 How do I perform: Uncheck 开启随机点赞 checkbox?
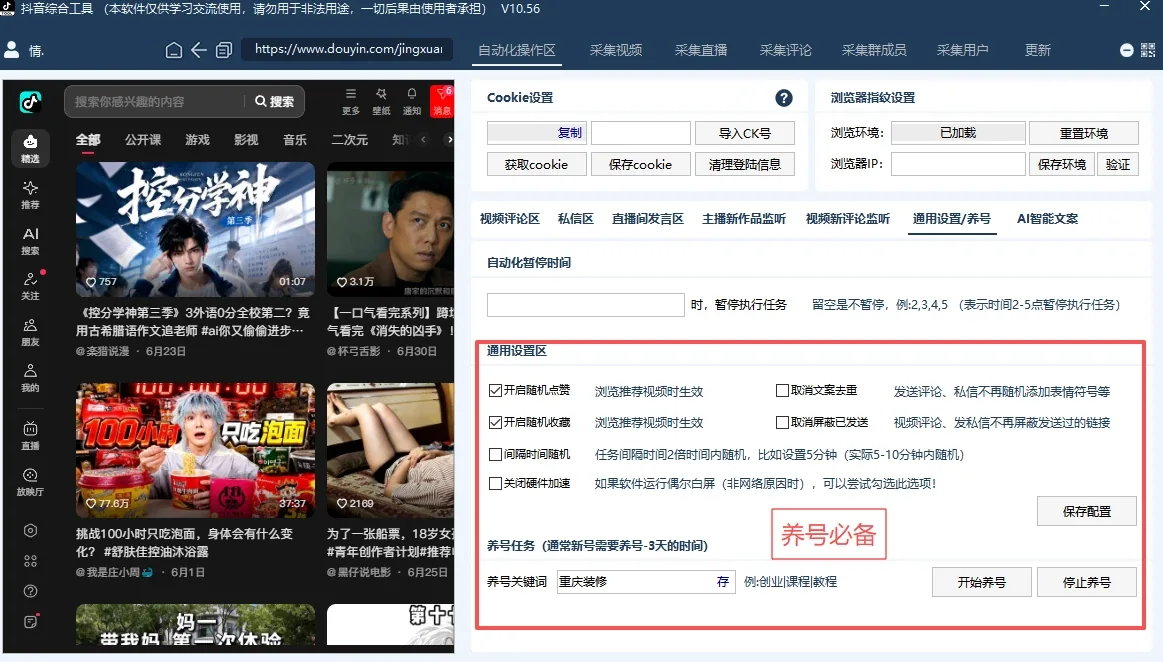click(x=495, y=391)
